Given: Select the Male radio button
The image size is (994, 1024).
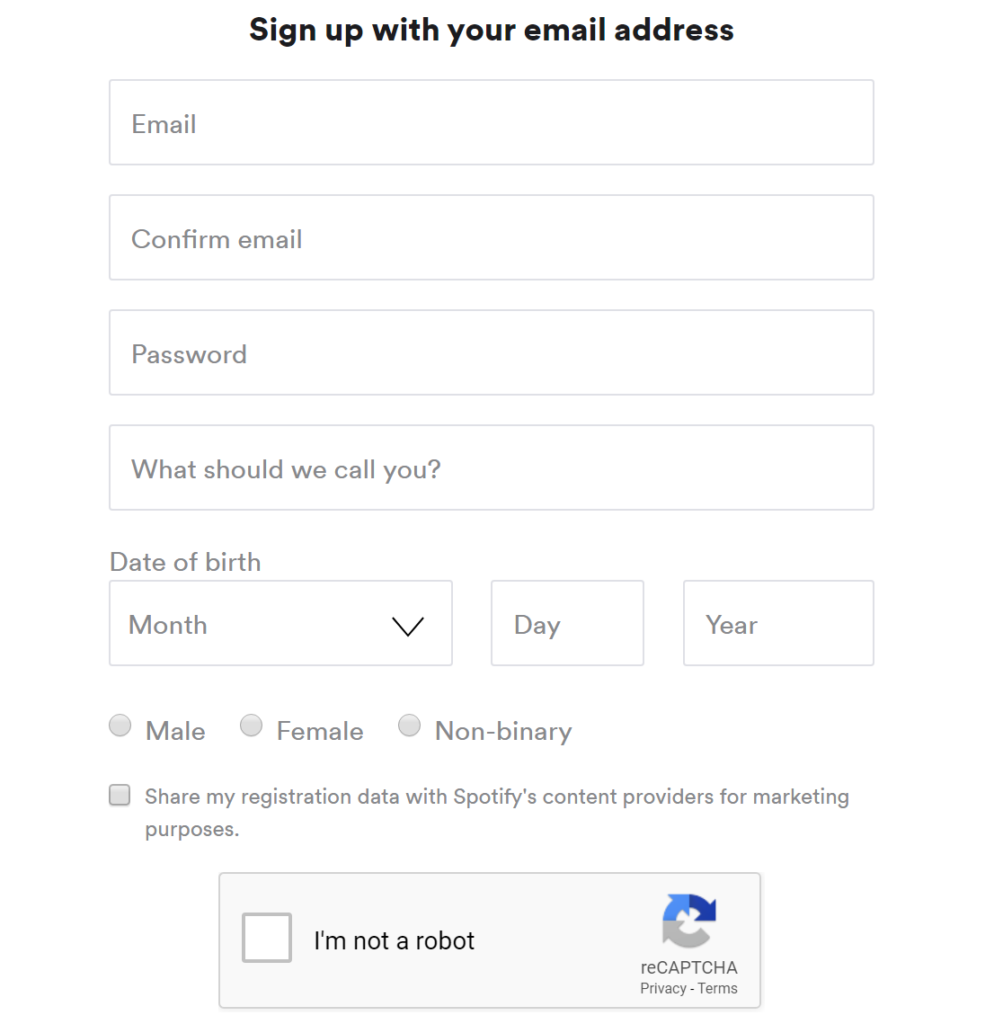Looking at the screenshot, I should [x=120, y=726].
